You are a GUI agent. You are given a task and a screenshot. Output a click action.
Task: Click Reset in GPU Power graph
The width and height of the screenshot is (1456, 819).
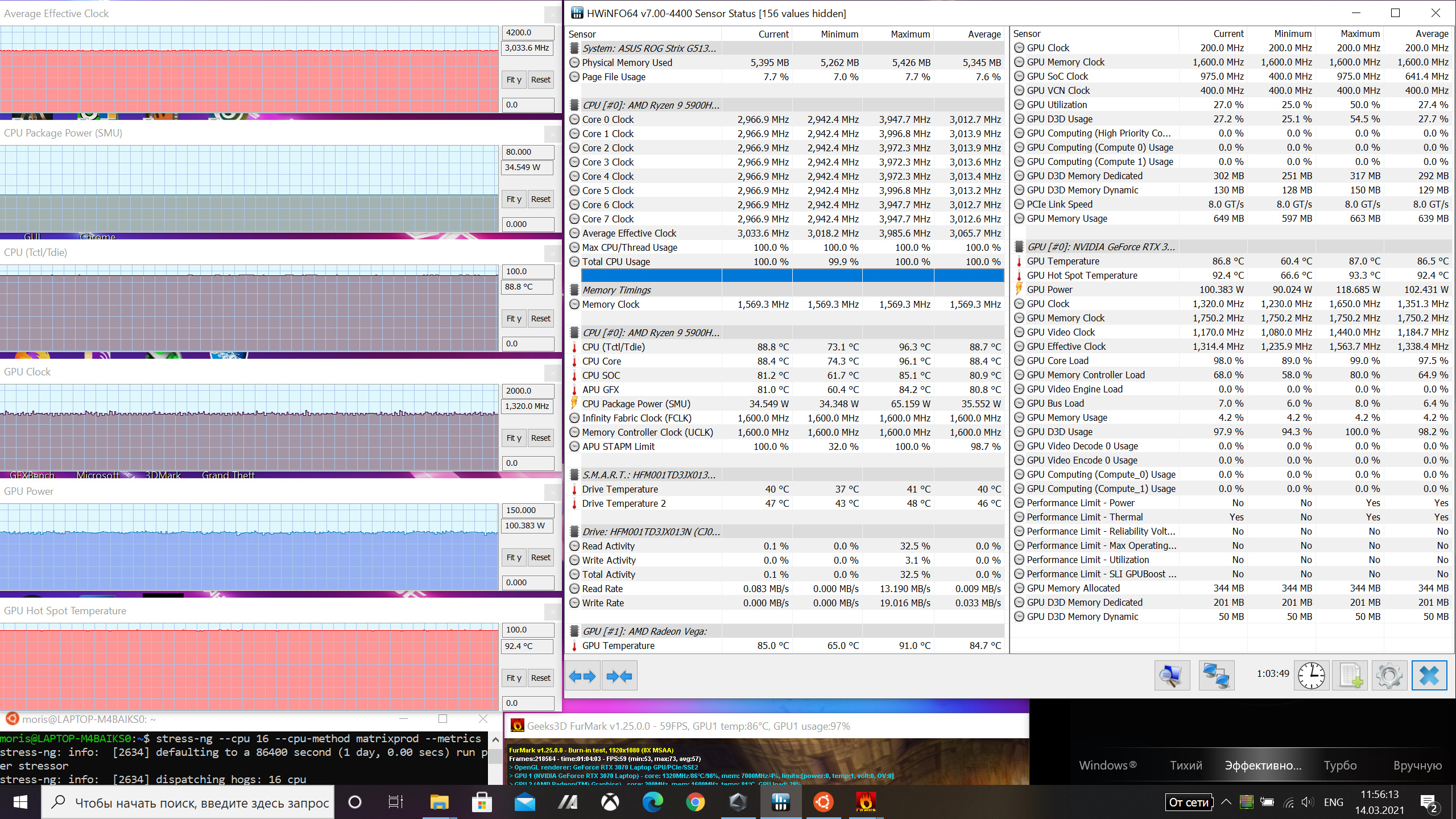coord(540,557)
